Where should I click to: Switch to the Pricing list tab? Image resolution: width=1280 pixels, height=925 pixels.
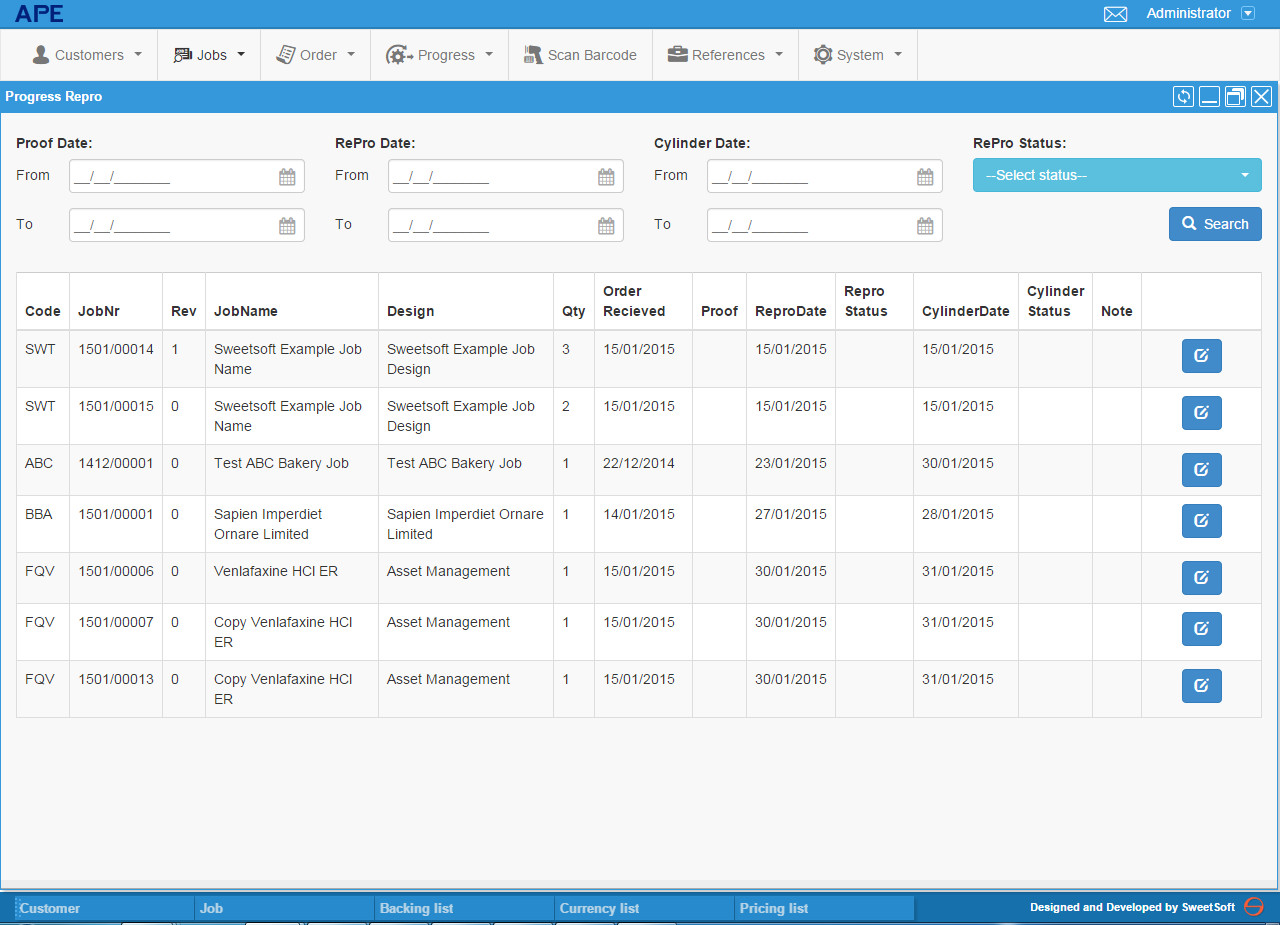825,908
